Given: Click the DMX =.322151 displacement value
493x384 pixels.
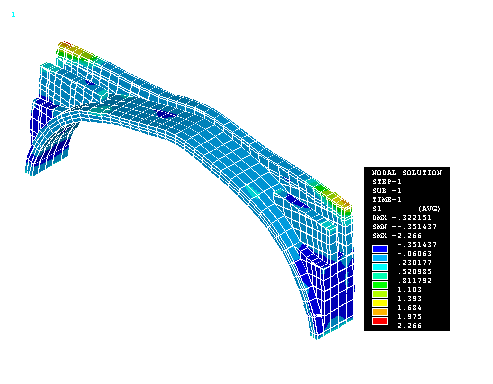Looking at the screenshot, I should pos(402,218).
